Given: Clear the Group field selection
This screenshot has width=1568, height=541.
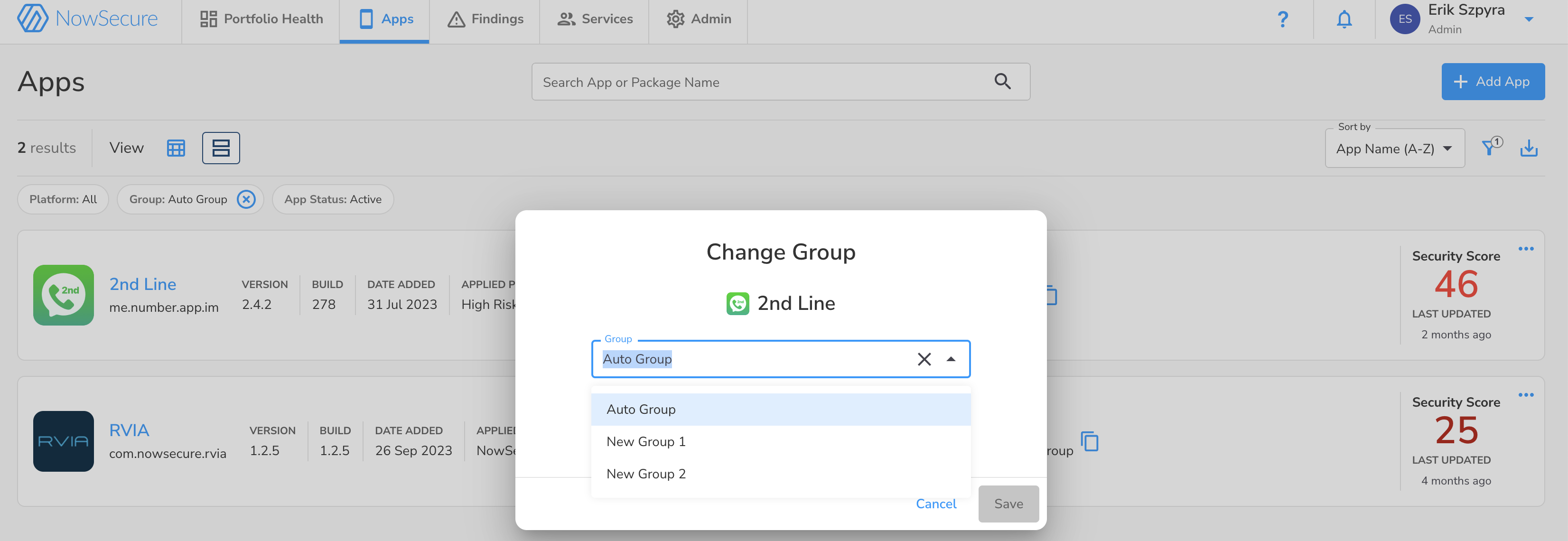Looking at the screenshot, I should pos(924,360).
